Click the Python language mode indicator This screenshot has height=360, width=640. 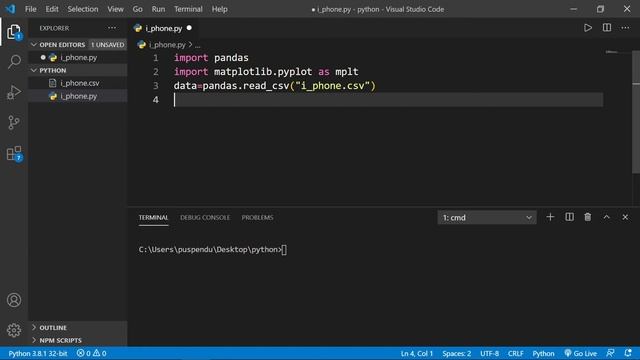(x=543, y=353)
